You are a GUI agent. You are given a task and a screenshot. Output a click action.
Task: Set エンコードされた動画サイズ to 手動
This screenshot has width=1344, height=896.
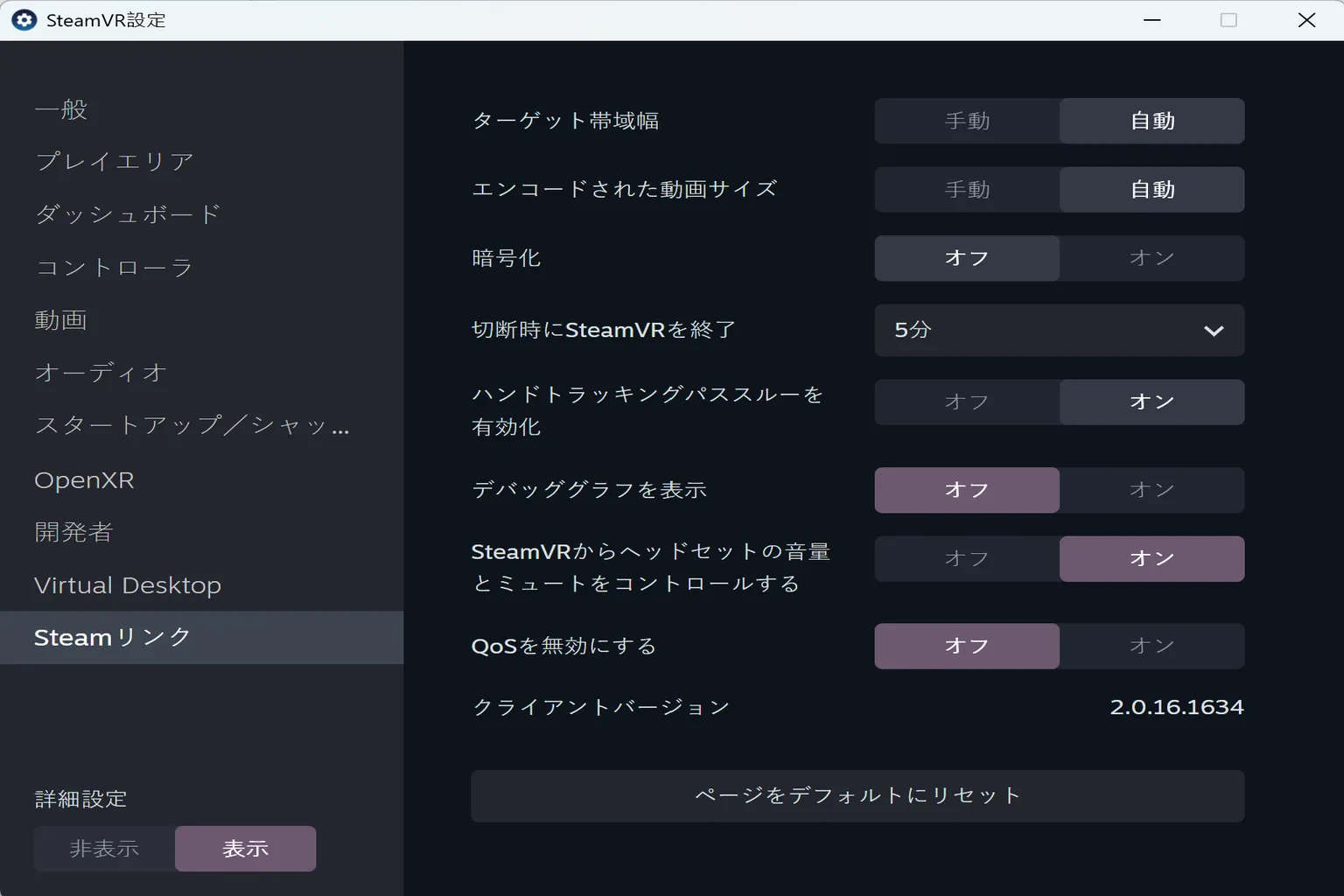967,190
